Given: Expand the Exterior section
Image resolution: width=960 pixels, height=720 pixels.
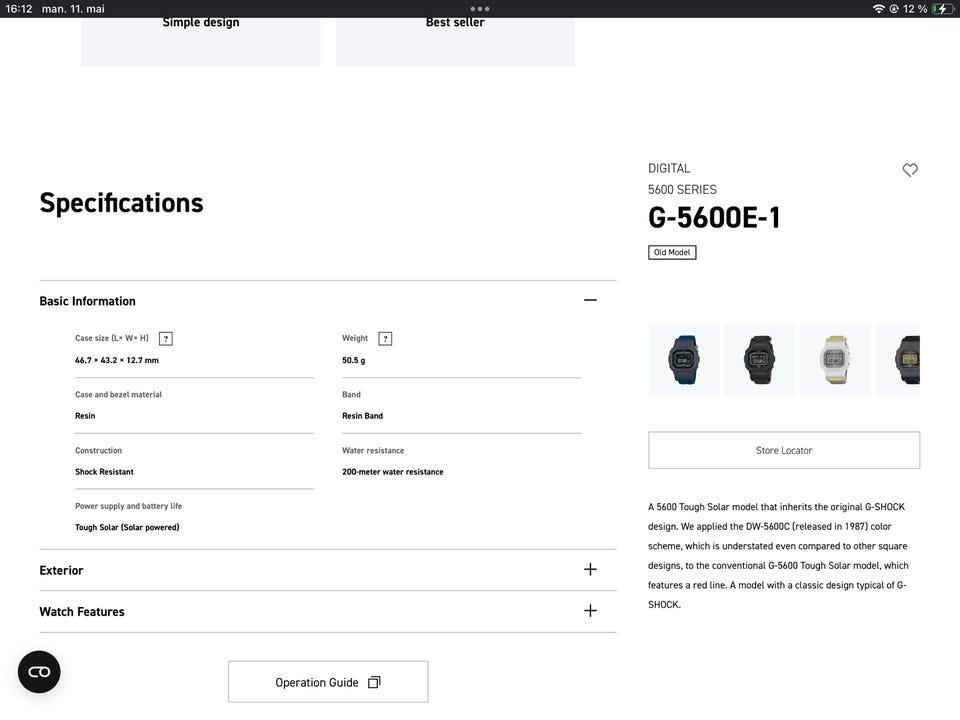Looking at the screenshot, I should (x=590, y=569).
